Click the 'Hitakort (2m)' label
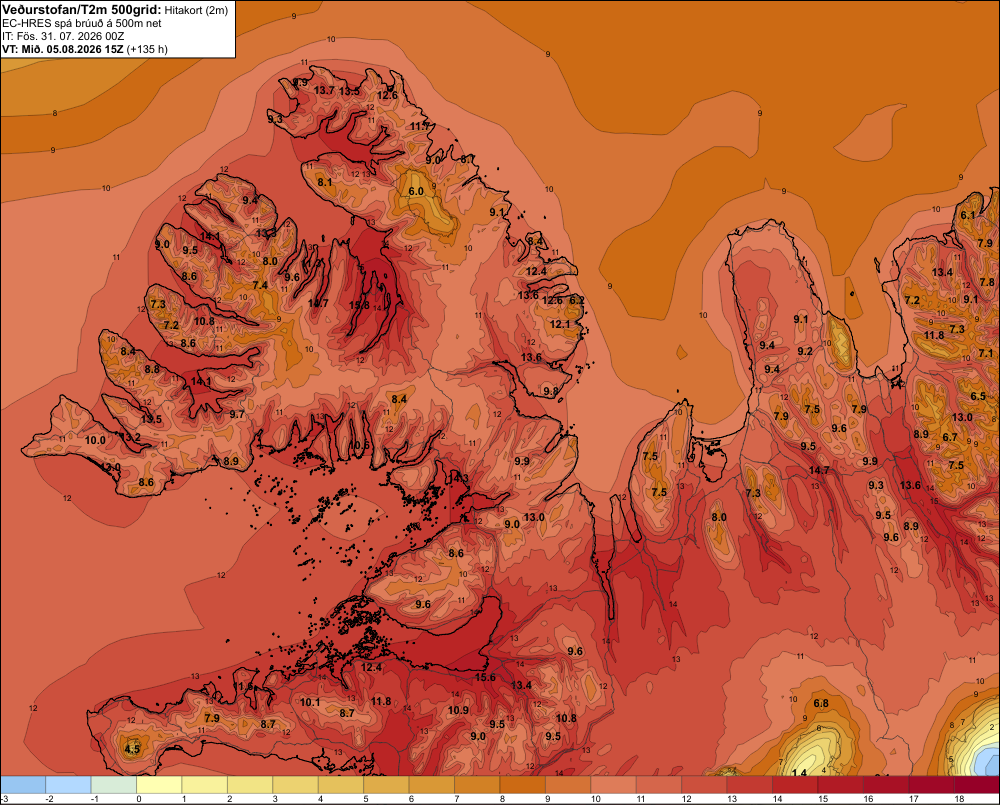1000x805 pixels. pyautogui.click(x=196, y=10)
